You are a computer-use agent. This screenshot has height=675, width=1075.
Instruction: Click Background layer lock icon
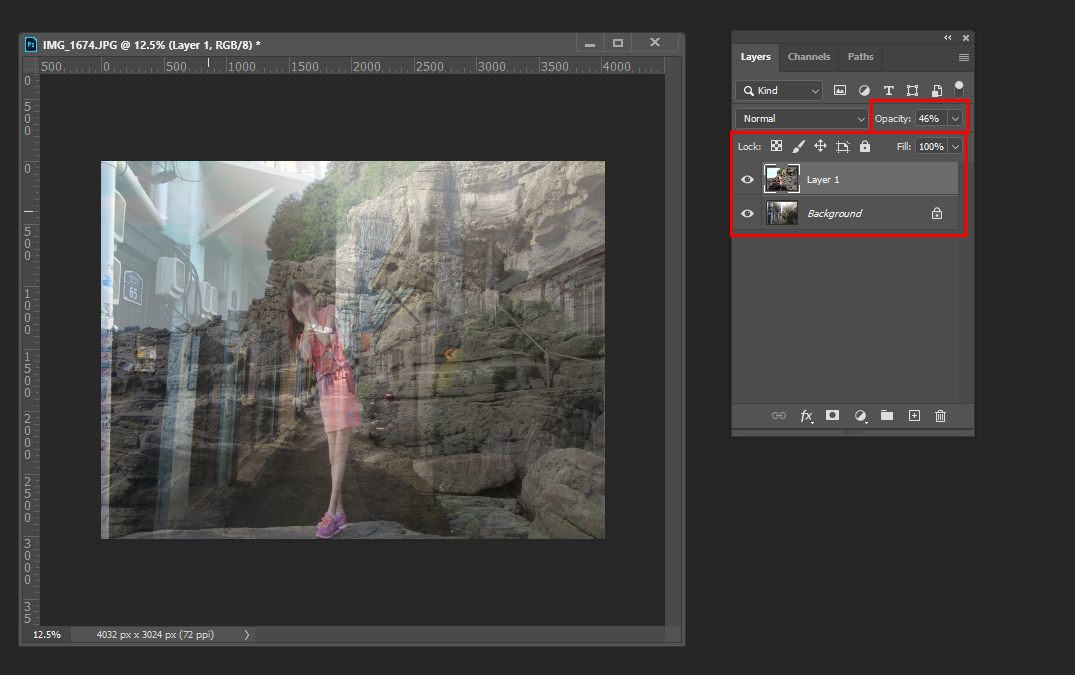pos(937,213)
